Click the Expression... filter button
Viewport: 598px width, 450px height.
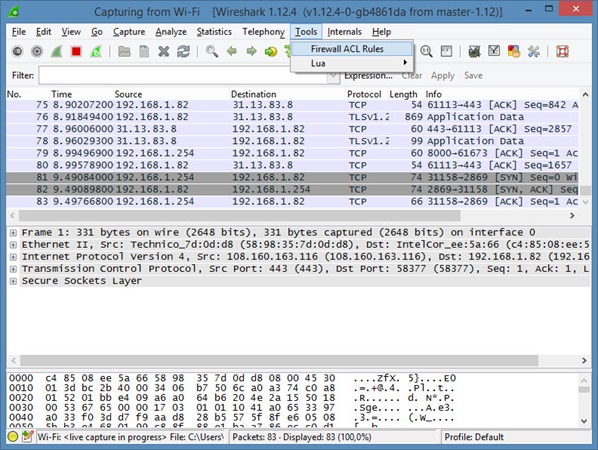click(x=368, y=76)
